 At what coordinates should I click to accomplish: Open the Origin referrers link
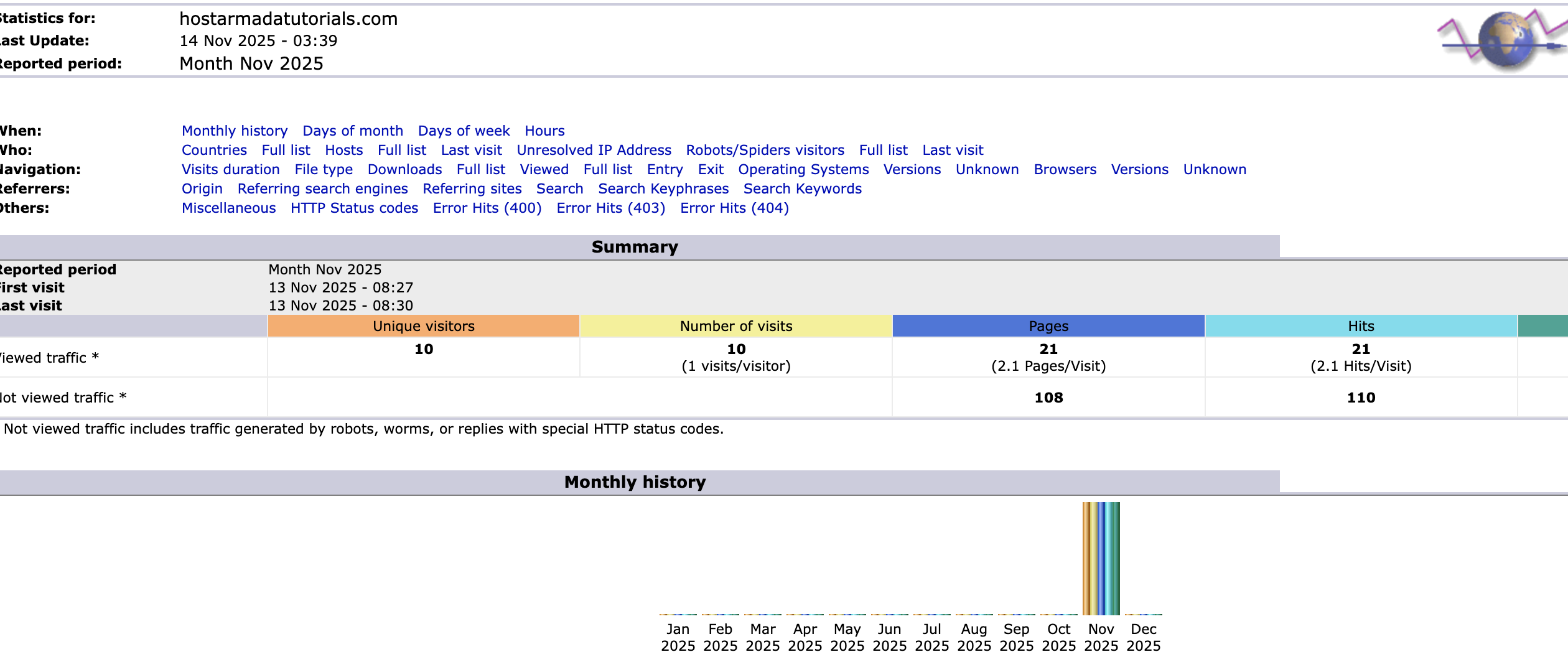tap(202, 189)
